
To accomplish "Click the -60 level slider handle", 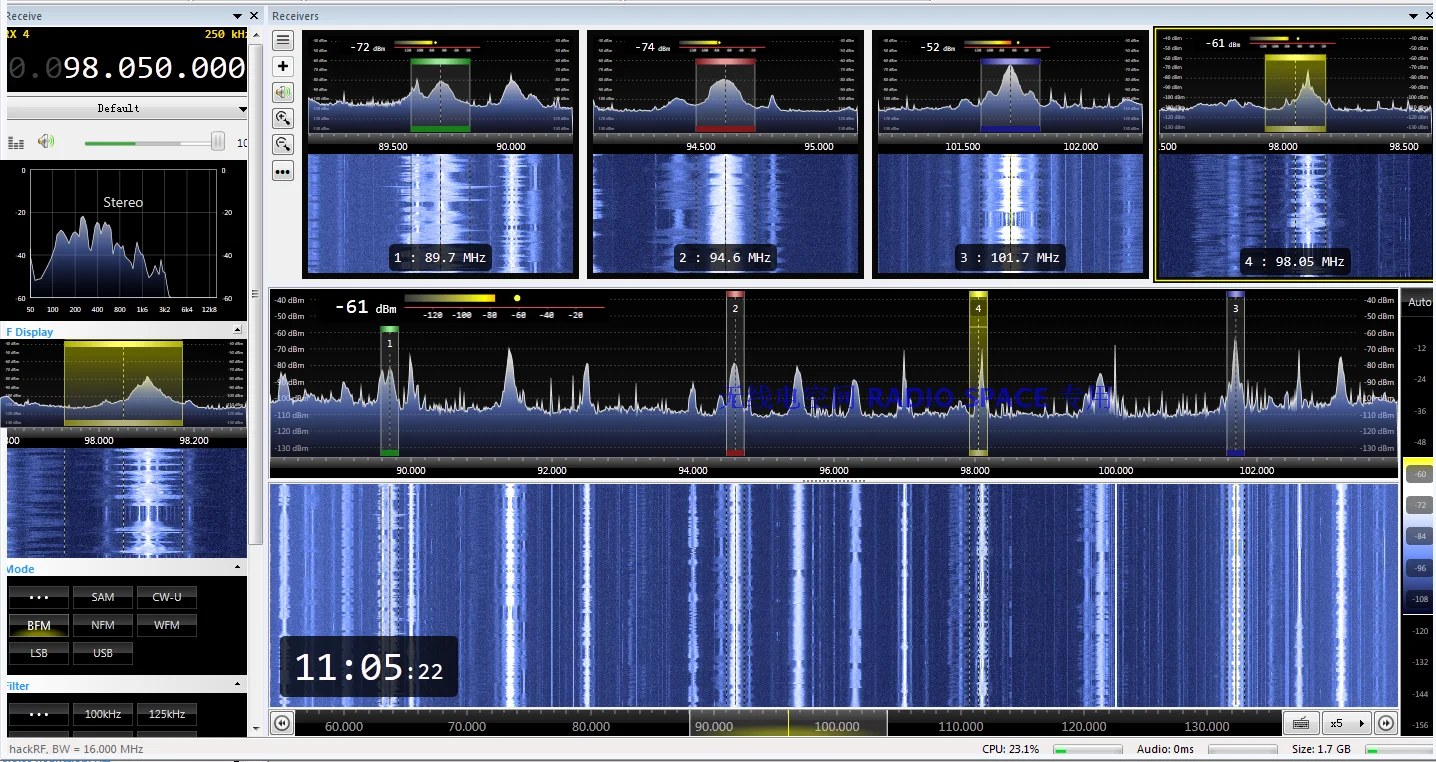I will coord(1419,474).
